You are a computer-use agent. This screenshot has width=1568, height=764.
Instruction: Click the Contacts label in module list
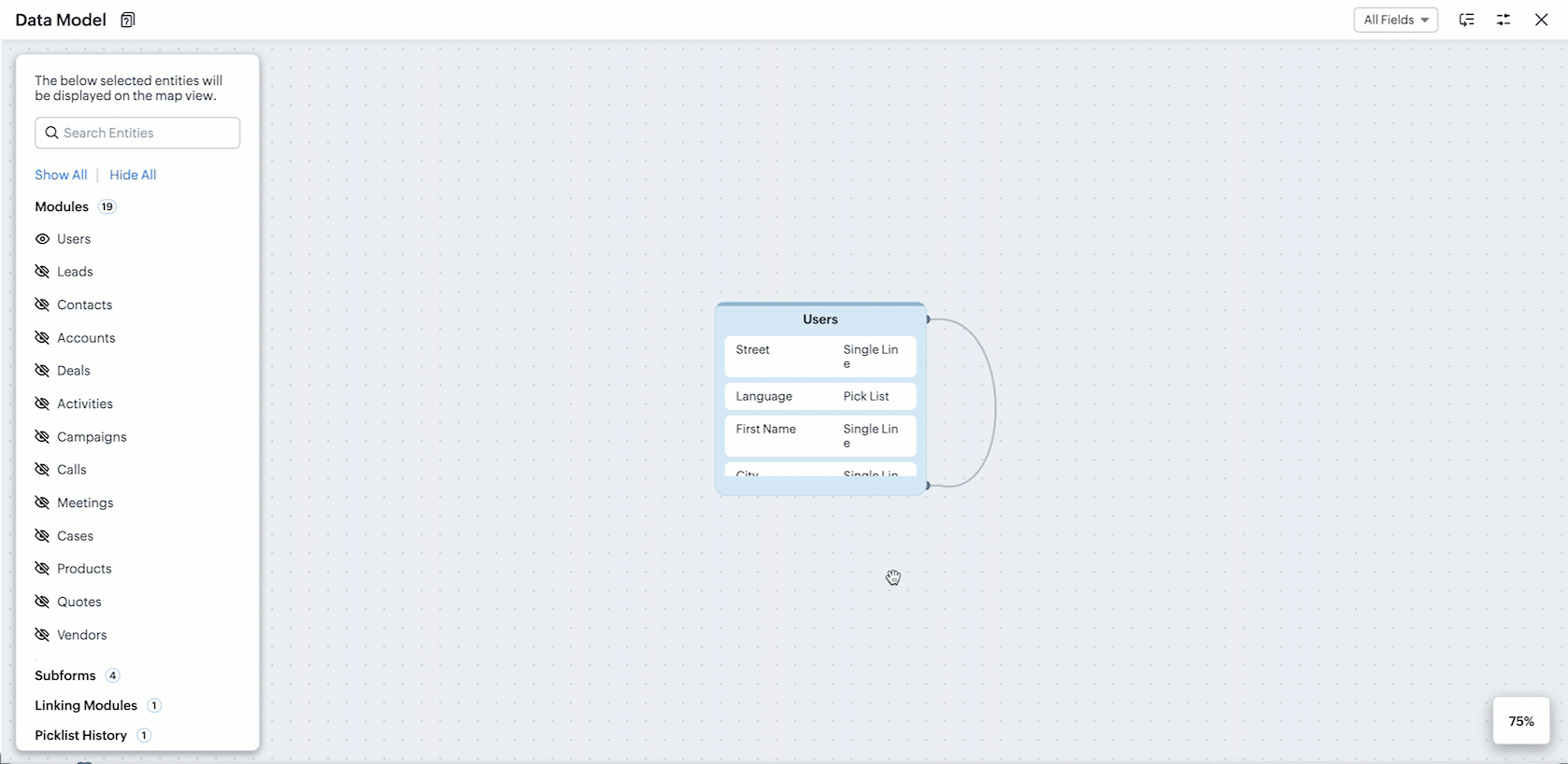84,304
